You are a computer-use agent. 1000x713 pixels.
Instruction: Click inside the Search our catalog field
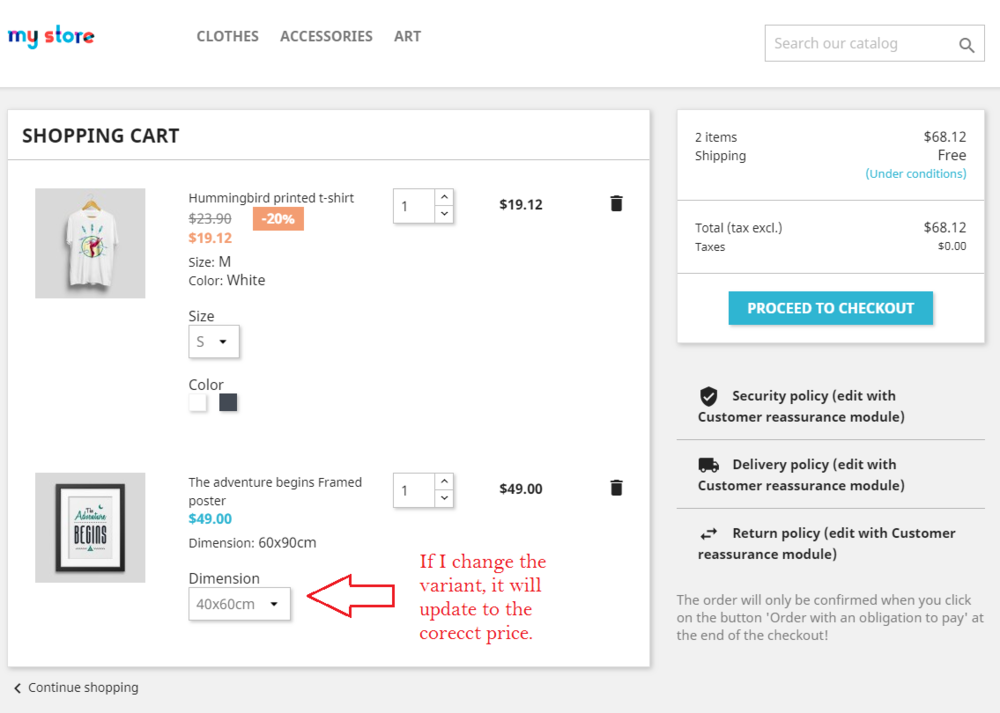click(x=860, y=44)
